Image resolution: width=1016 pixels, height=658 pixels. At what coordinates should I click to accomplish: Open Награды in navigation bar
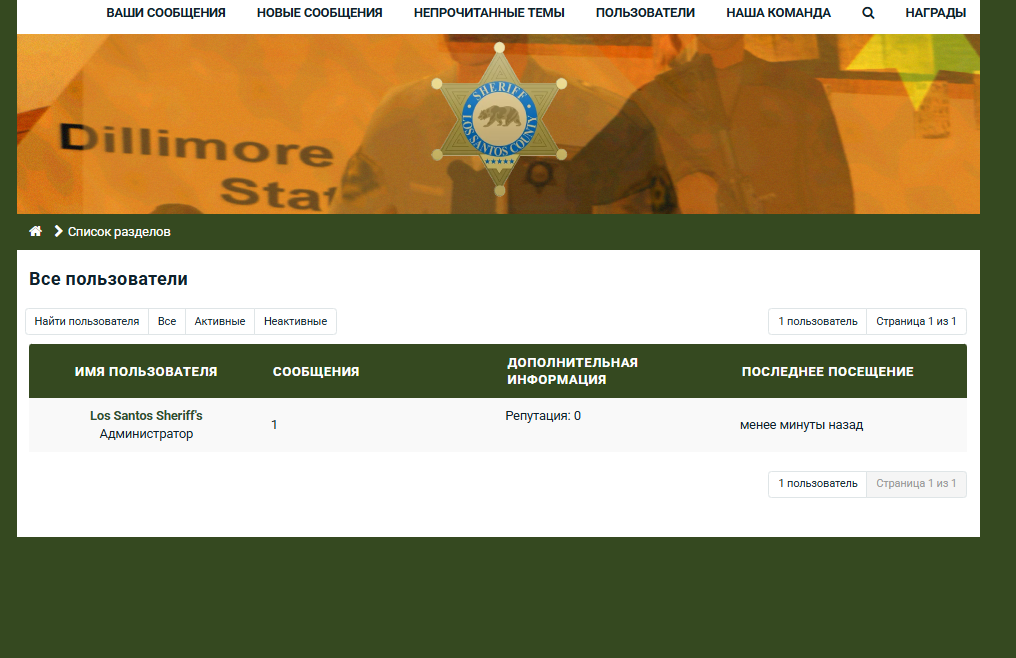point(935,13)
